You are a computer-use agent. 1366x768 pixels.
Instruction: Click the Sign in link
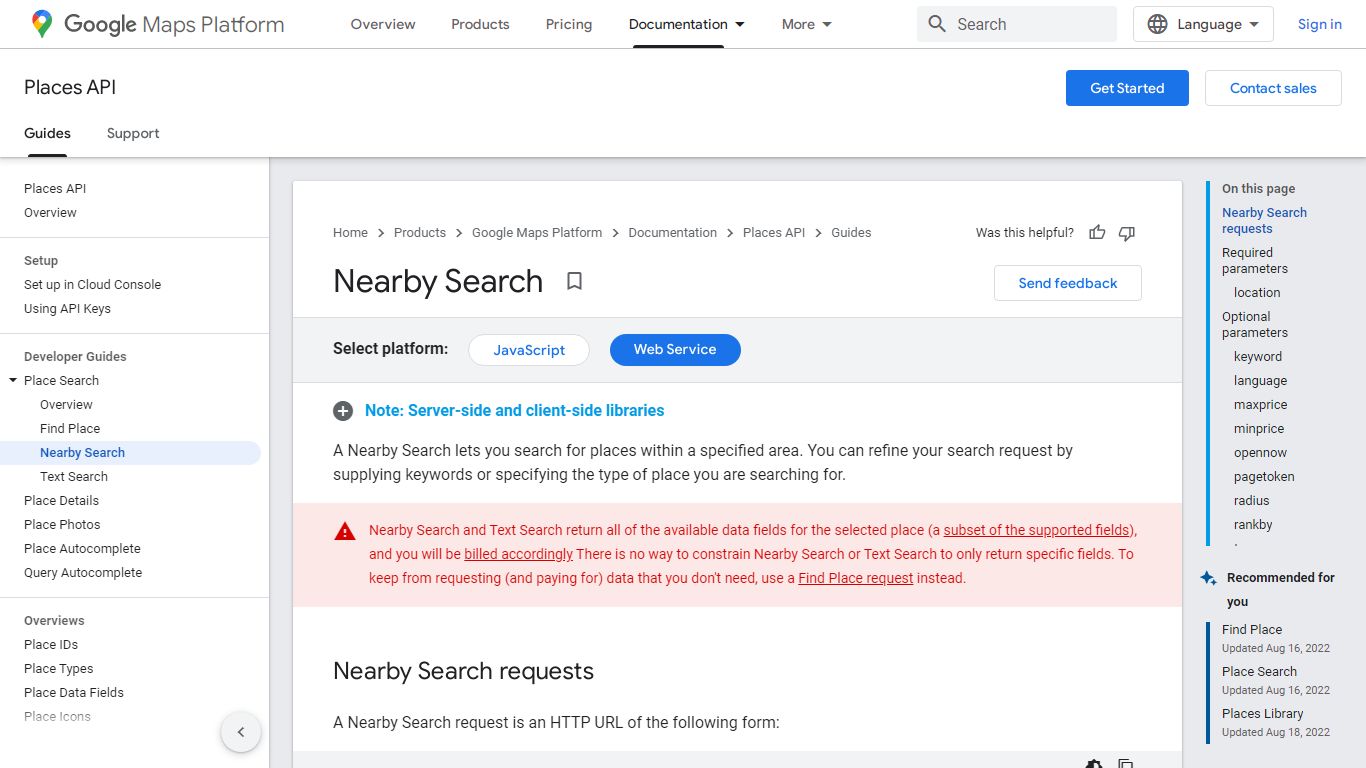coord(1320,24)
